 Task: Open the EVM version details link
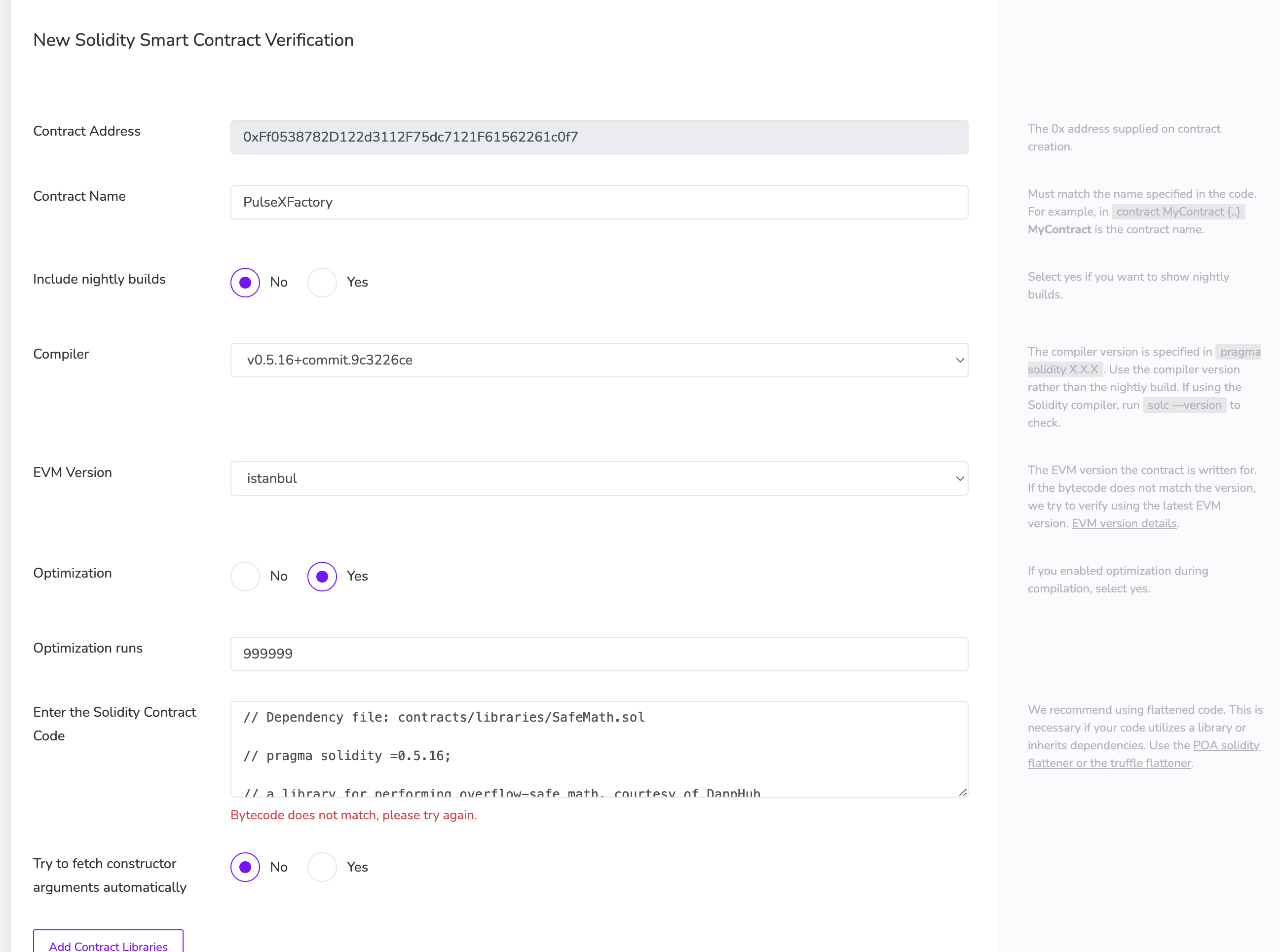(x=1123, y=523)
